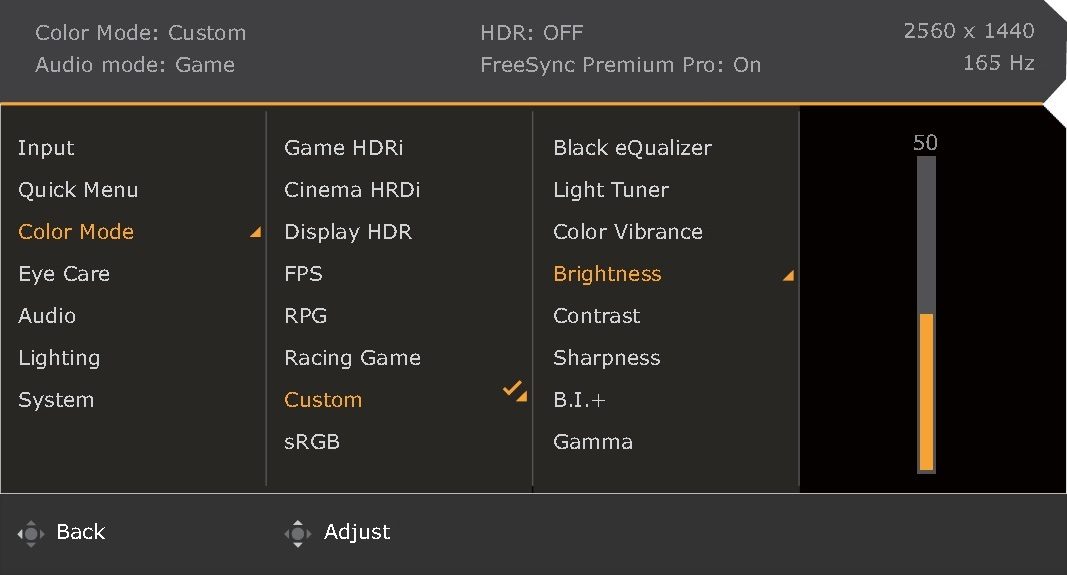
Task: Click the arrow beside Brightness
Action: [x=788, y=275]
